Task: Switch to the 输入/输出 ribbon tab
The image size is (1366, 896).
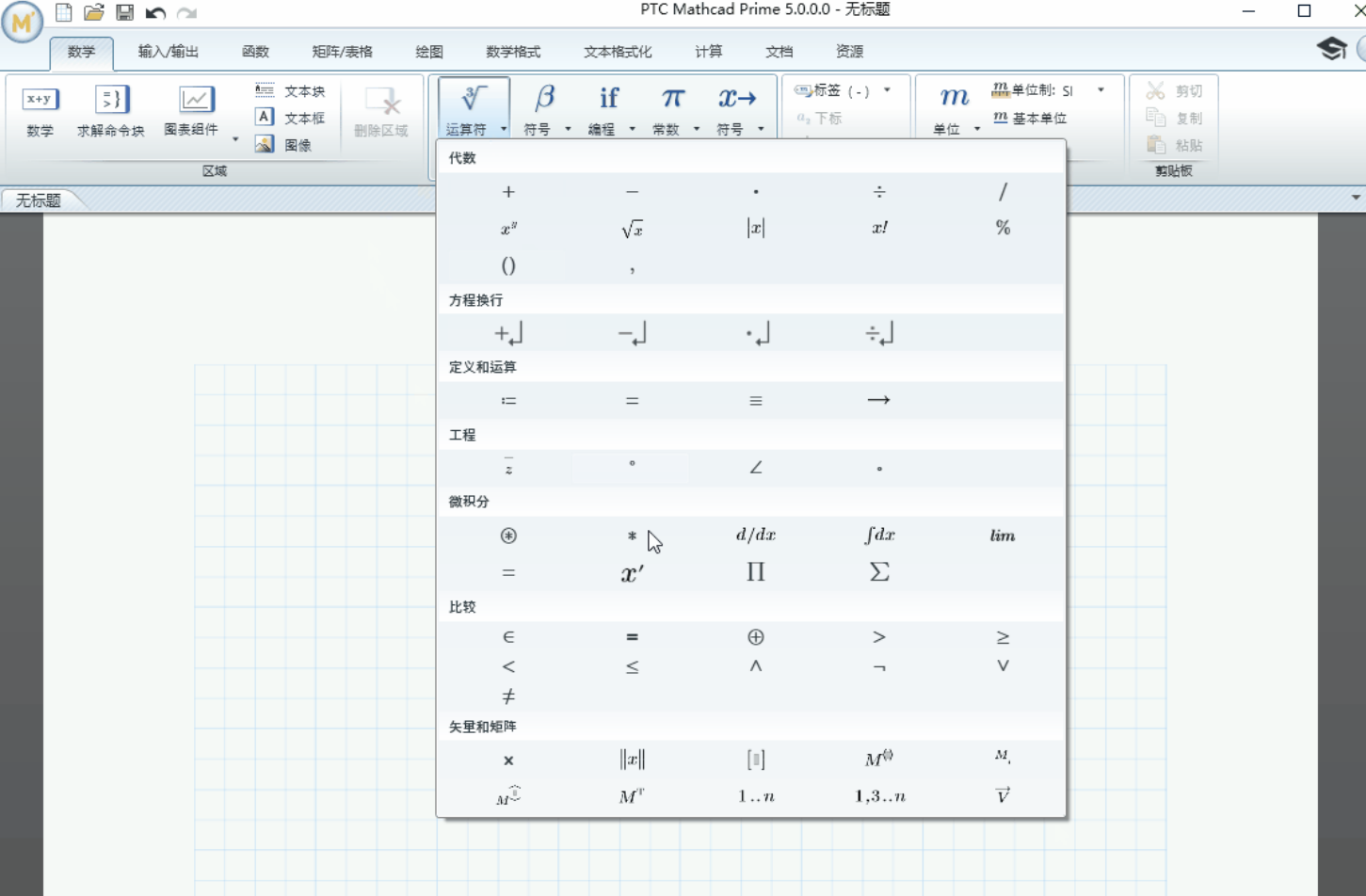Action: [x=169, y=52]
